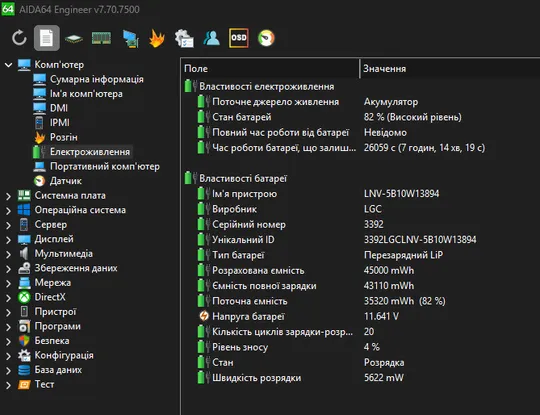Open the monitor diagnostics toolbar icon

130,38
